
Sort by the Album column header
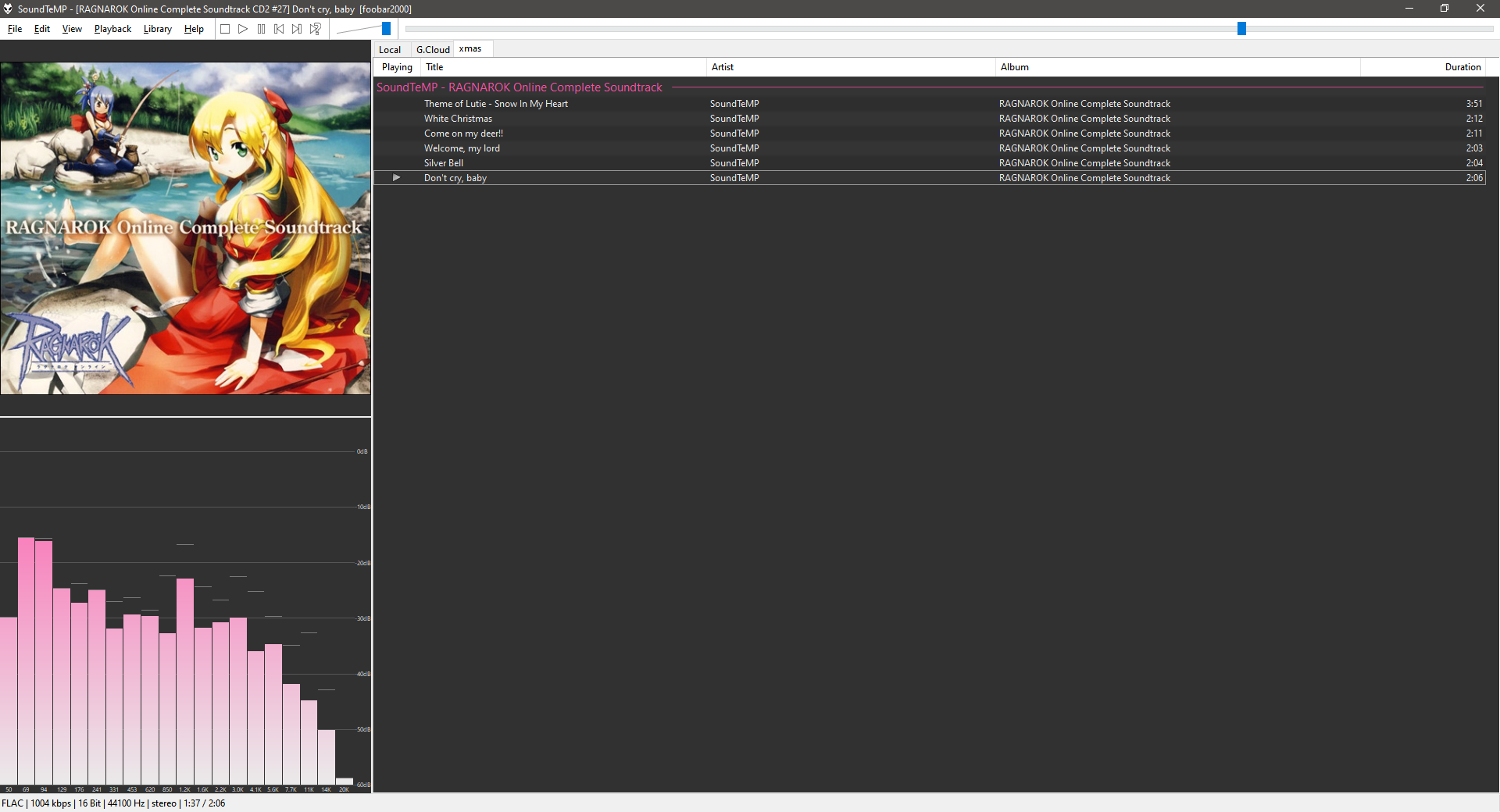point(1178,67)
